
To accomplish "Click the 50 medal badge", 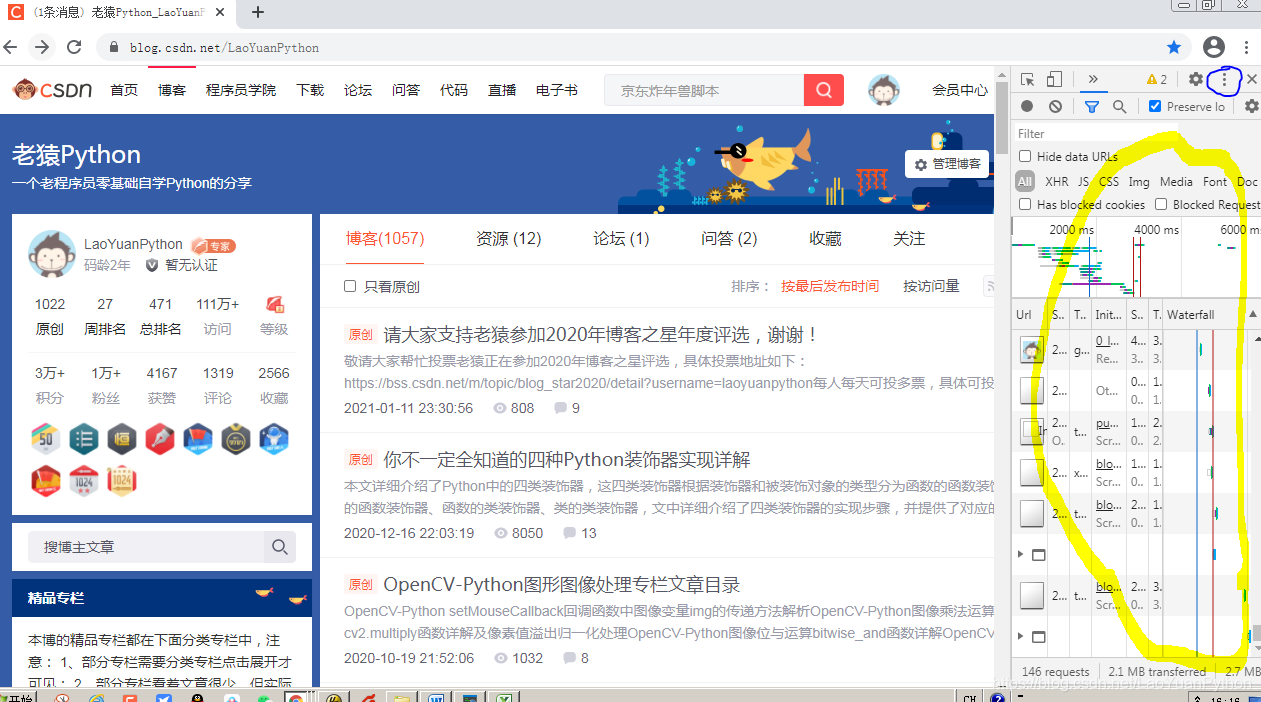I will 46,438.
